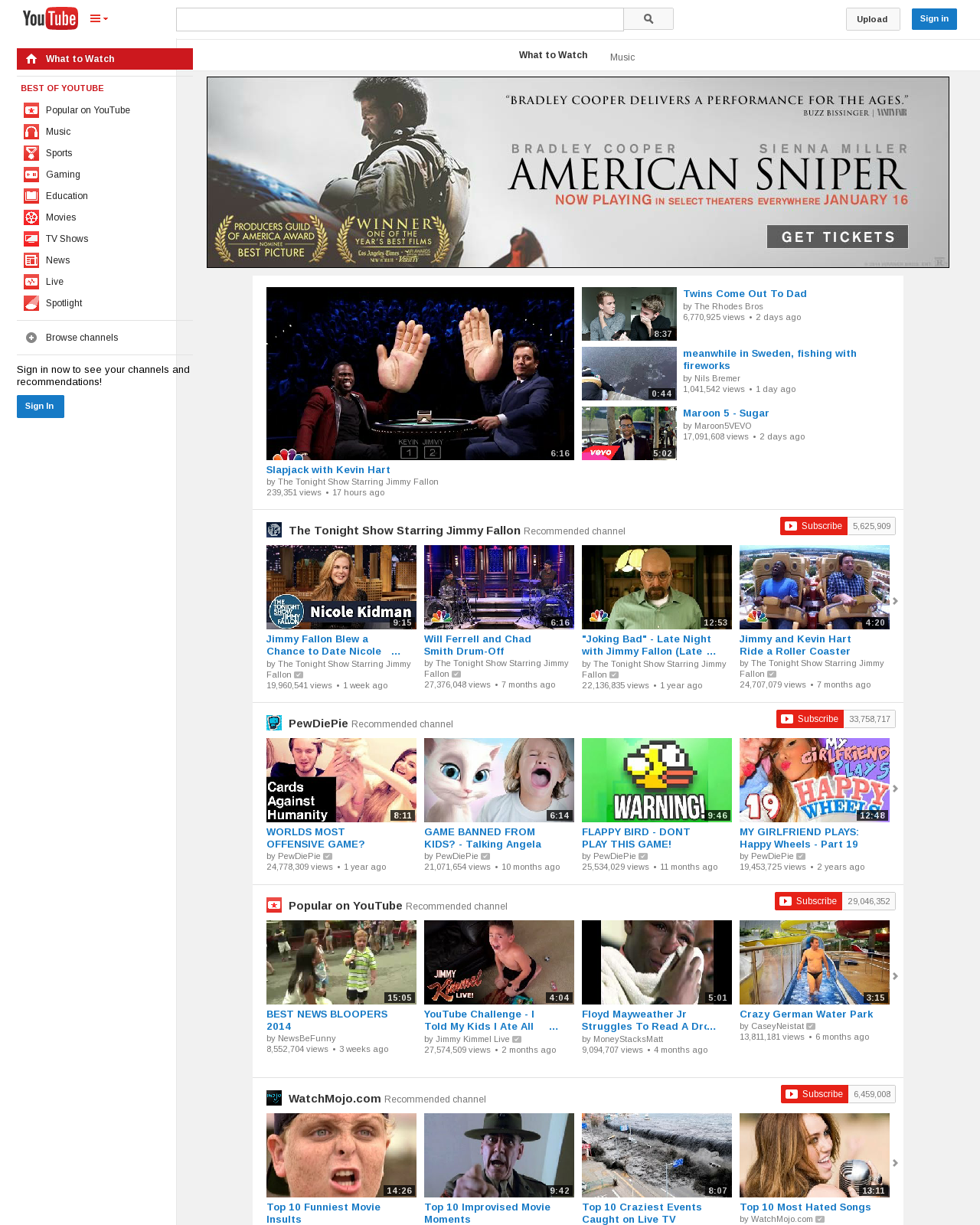Focus the search input field
980x1225 pixels.
click(400, 19)
